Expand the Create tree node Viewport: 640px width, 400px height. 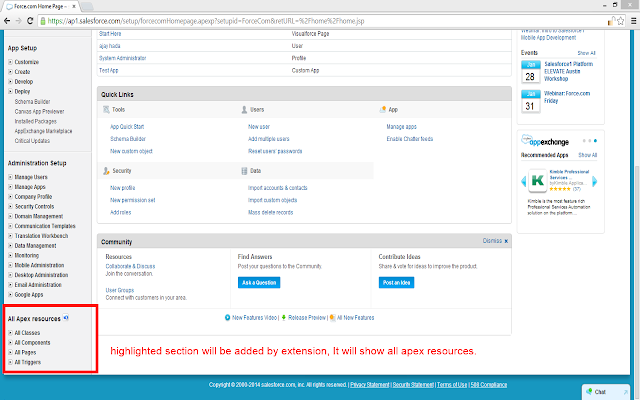tap(10, 72)
